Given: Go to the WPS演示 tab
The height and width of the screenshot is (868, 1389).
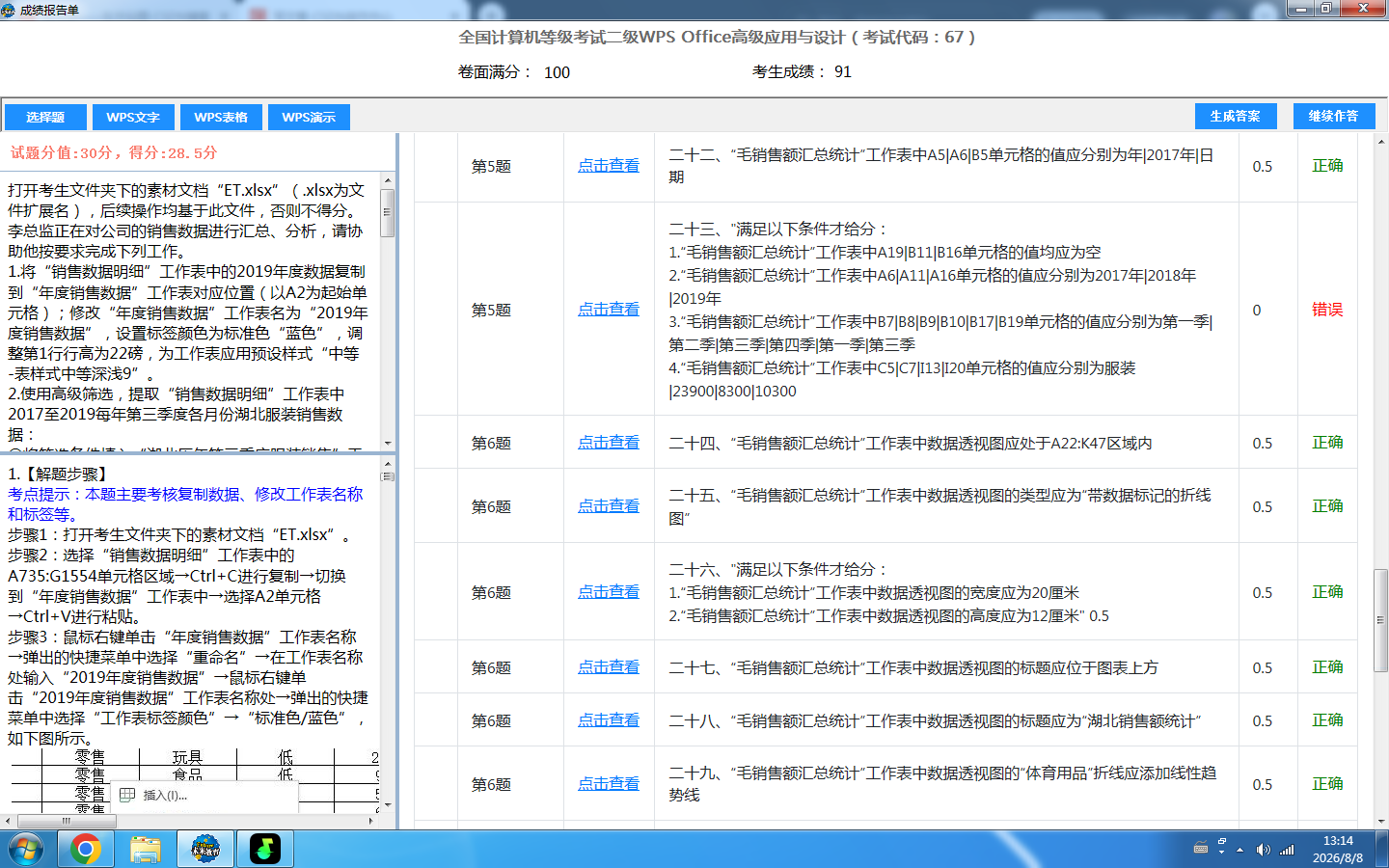Looking at the screenshot, I should point(309,117).
